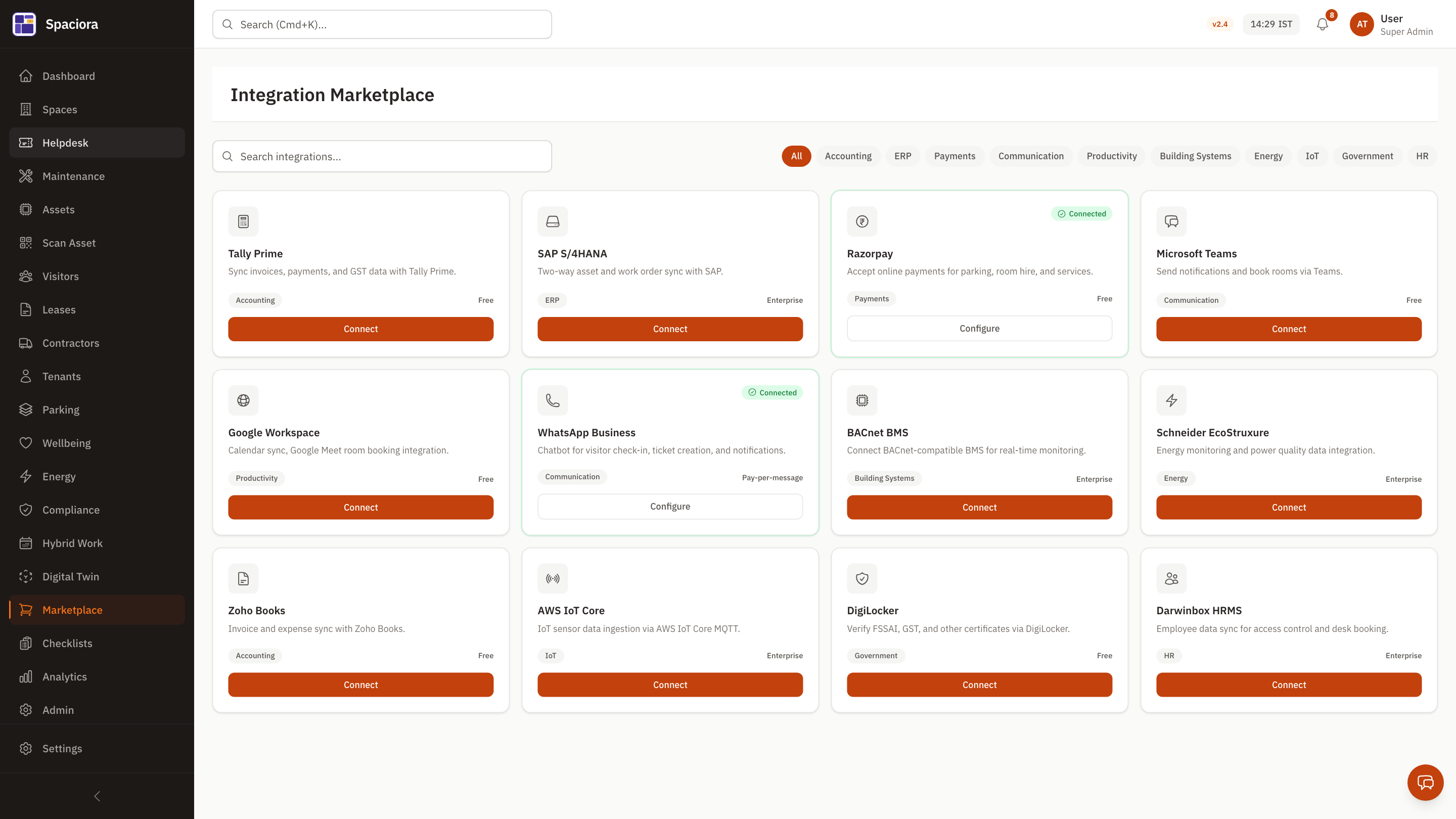Open Dashboard from the sidebar
This screenshot has height=819, width=1456.
tap(97, 76)
